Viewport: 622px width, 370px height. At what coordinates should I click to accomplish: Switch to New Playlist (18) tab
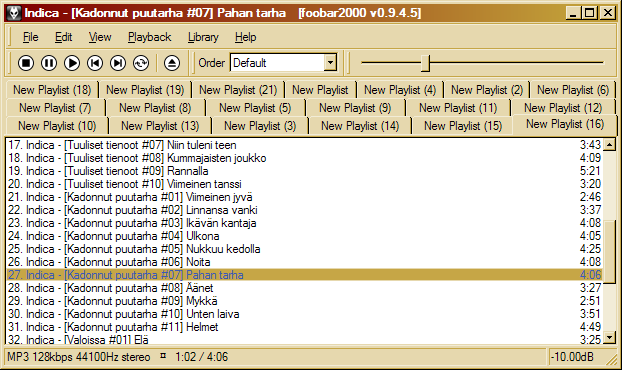click(x=52, y=90)
